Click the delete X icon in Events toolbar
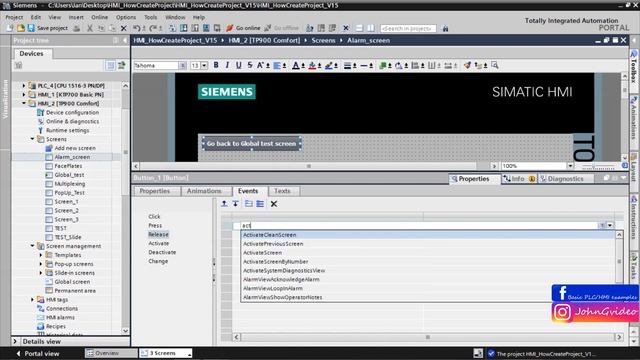This screenshot has width=640, height=360. pos(274,204)
